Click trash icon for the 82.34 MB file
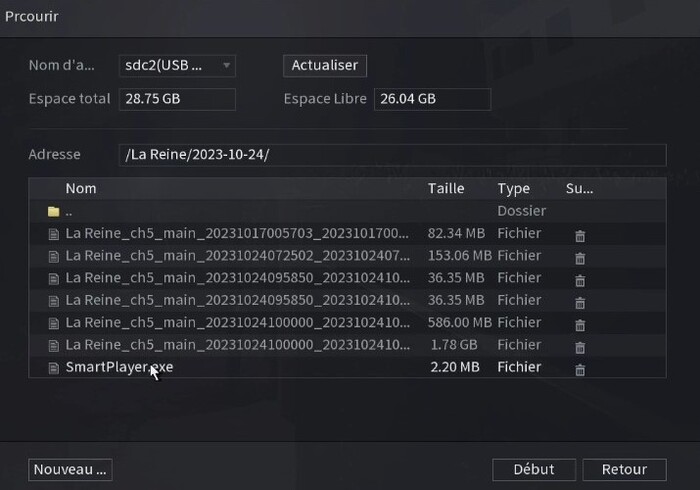The width and height of the screenshot is (700, 490). pyautogui.click(x=579, y=235)
